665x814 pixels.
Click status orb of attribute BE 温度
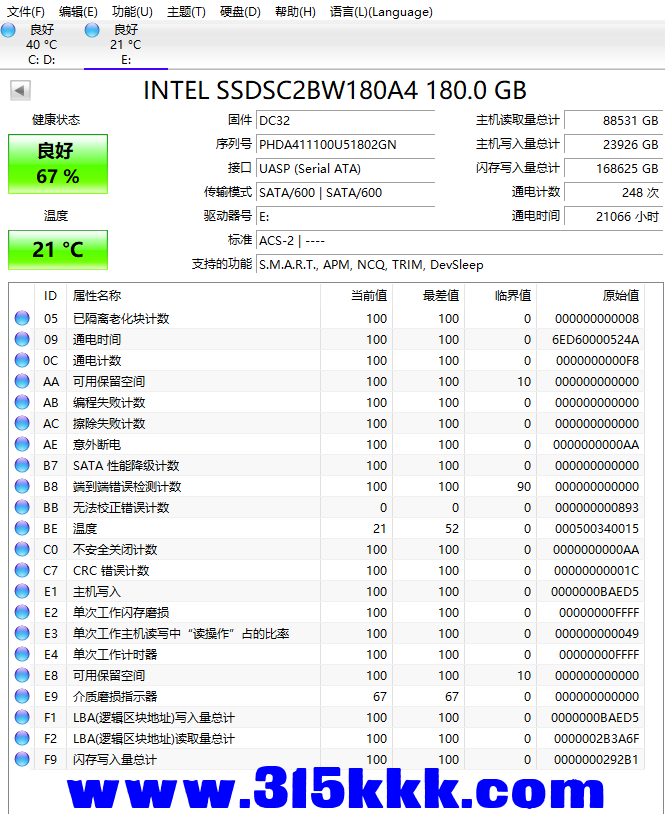click(x=22, y=528)
